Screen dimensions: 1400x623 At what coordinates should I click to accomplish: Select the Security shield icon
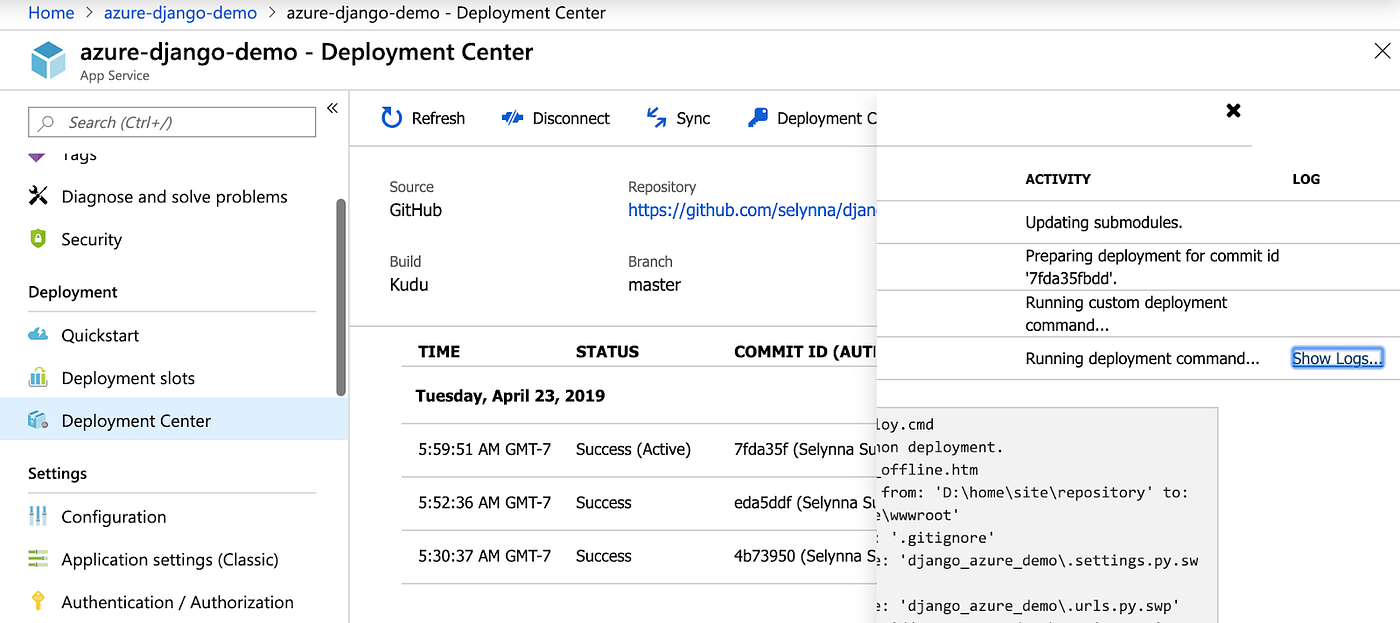tap(38, 239)
